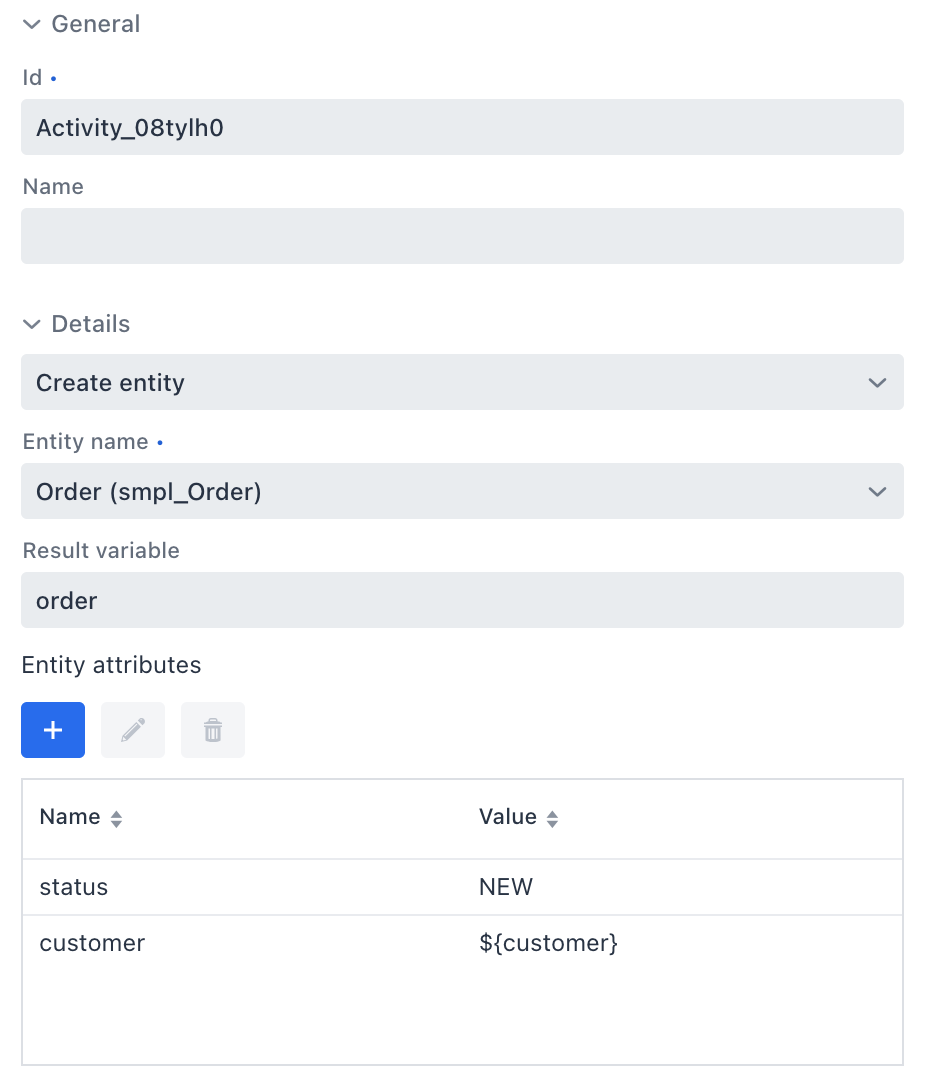This screenshot has width=926, height=1084.
Task: Open the Create entity action dropdown
Action: point(462,382)
